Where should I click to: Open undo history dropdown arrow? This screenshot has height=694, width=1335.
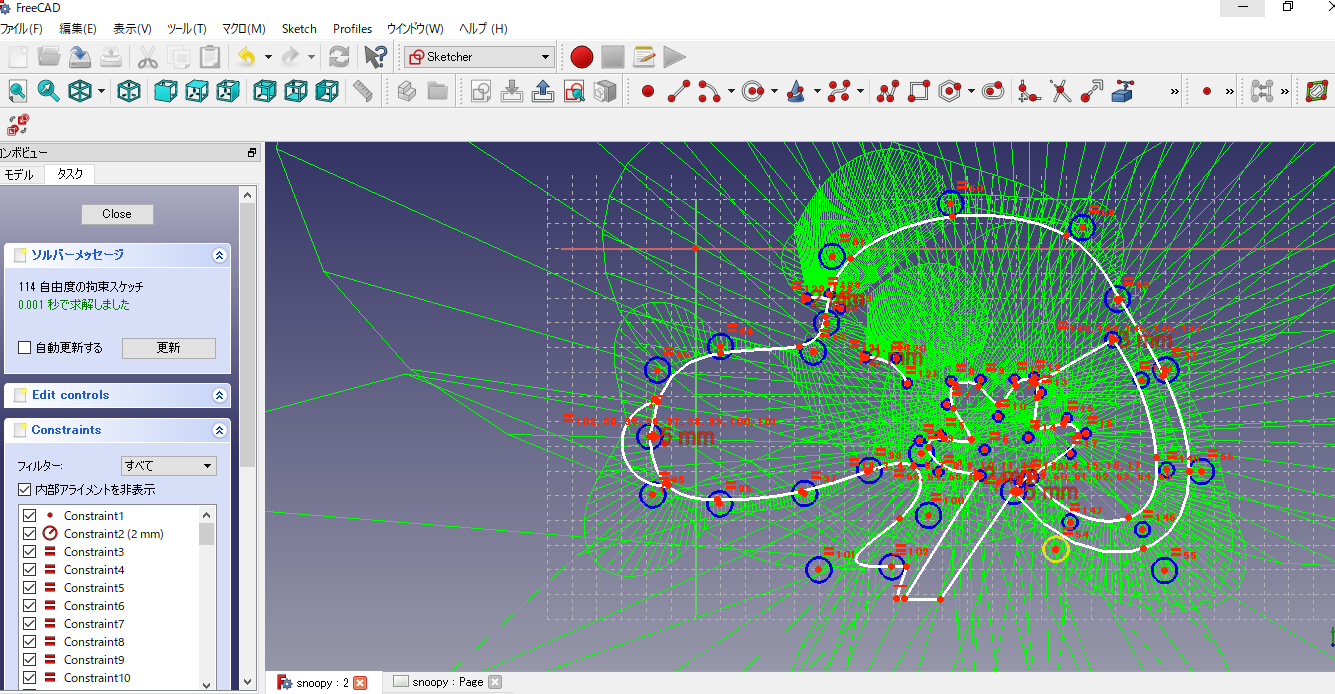(268, 57)
